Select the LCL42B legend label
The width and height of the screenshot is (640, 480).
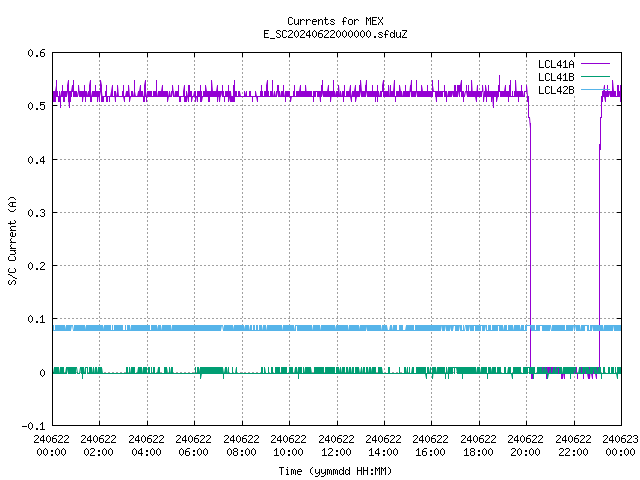coord(556,90)
